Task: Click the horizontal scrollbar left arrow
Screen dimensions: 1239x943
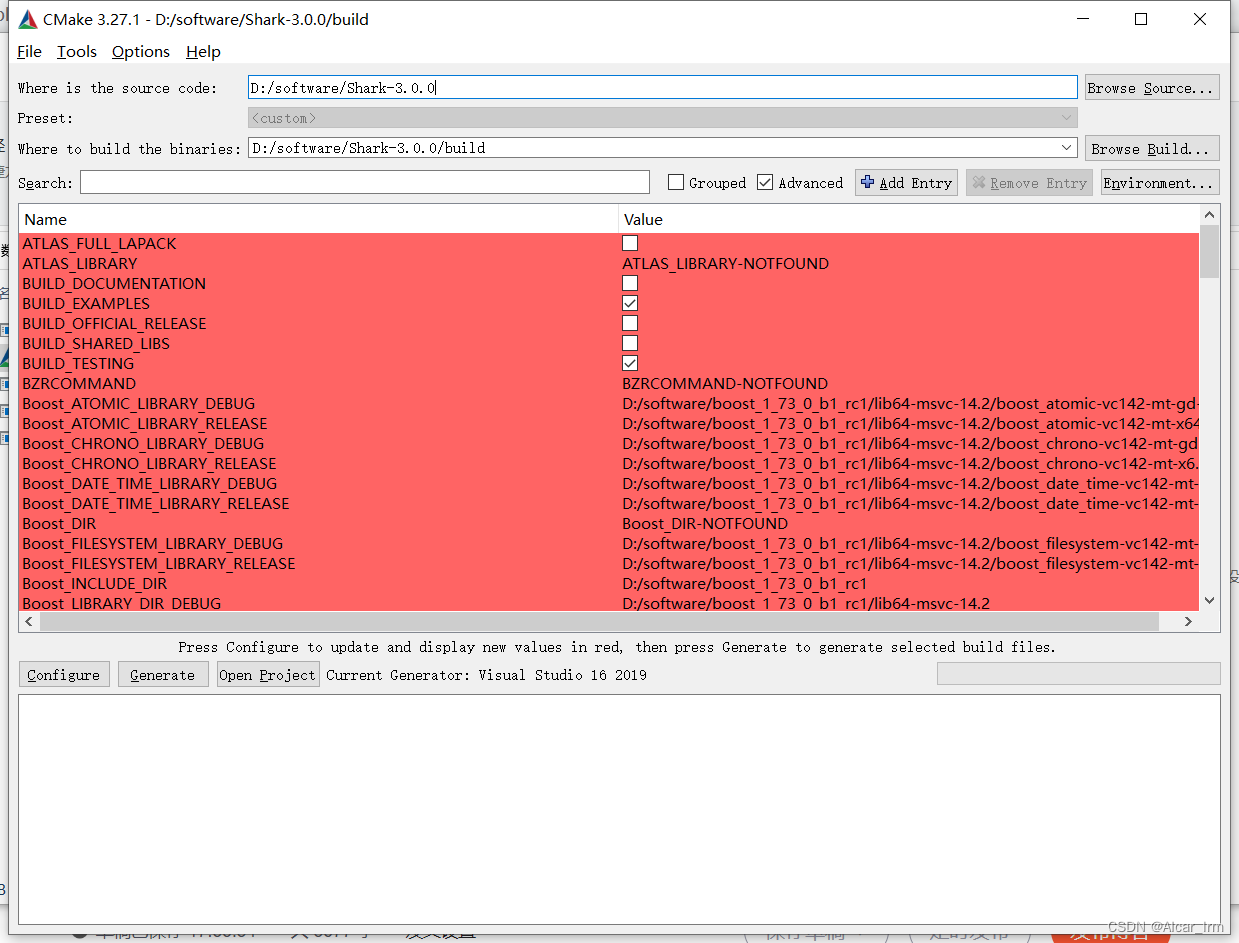Action: [29, 621]
